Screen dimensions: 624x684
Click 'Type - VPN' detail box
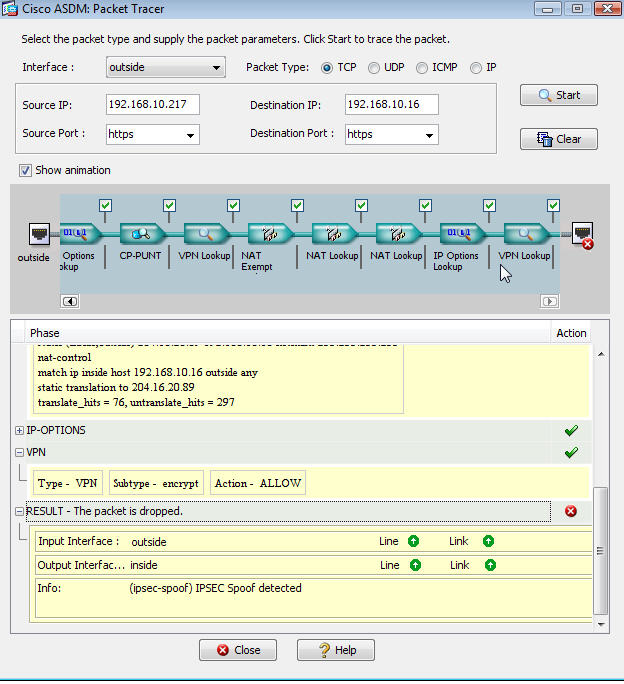click(68, 483)
